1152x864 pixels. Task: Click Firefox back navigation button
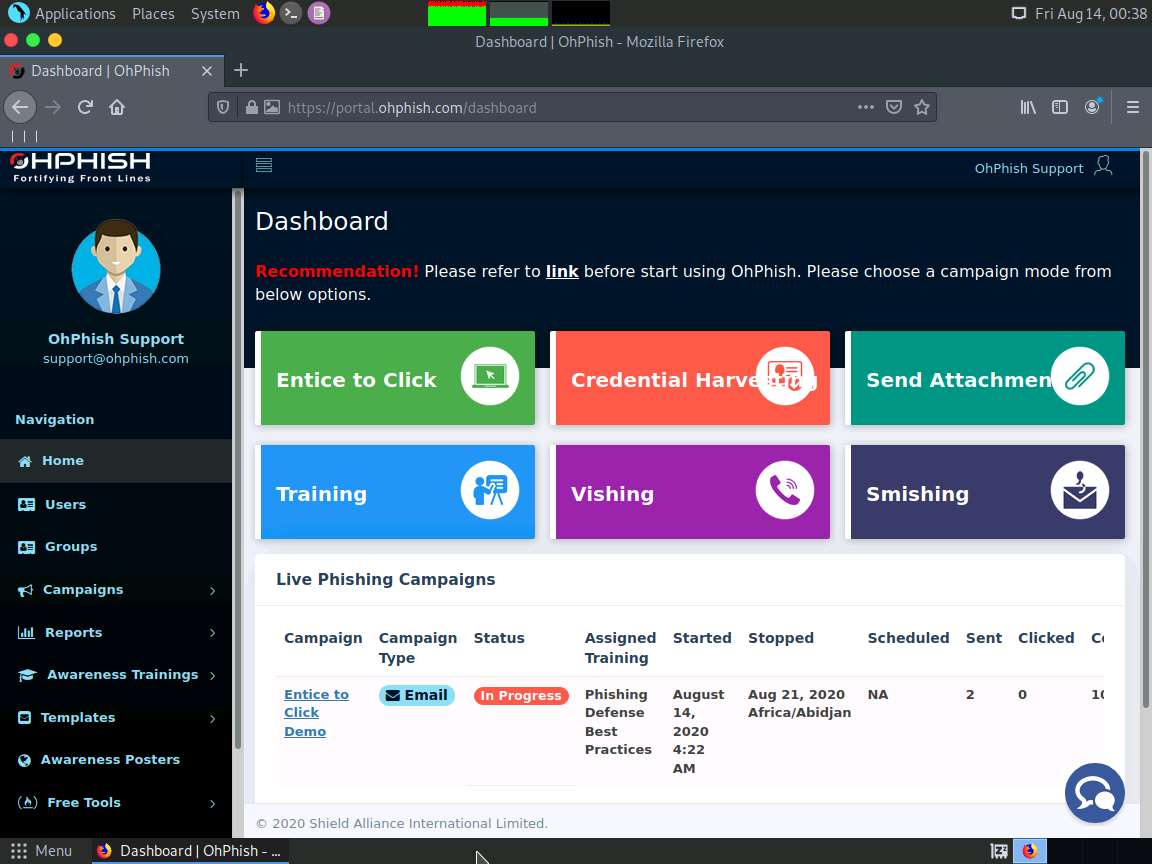pyautogui.click(x=21, y=107)
